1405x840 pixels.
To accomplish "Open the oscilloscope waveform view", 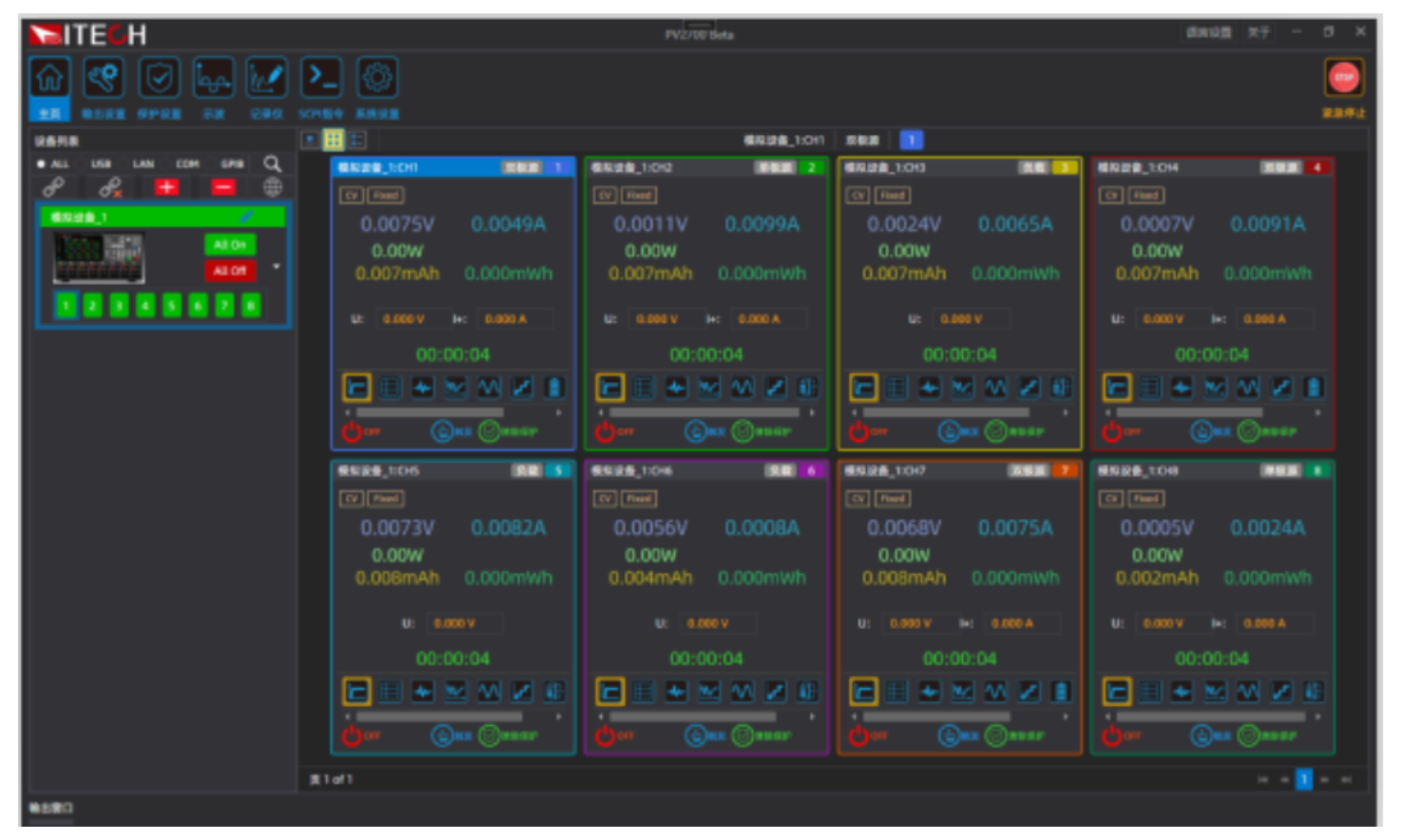I will [213, 78].
